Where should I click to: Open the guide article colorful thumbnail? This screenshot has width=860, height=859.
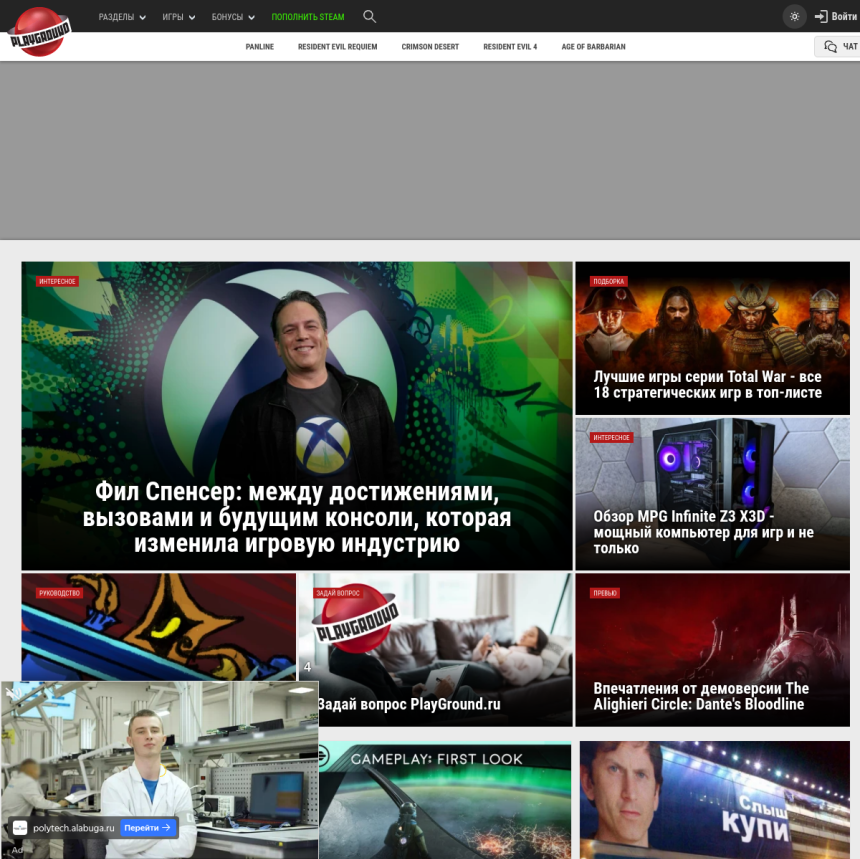[159, 627]
